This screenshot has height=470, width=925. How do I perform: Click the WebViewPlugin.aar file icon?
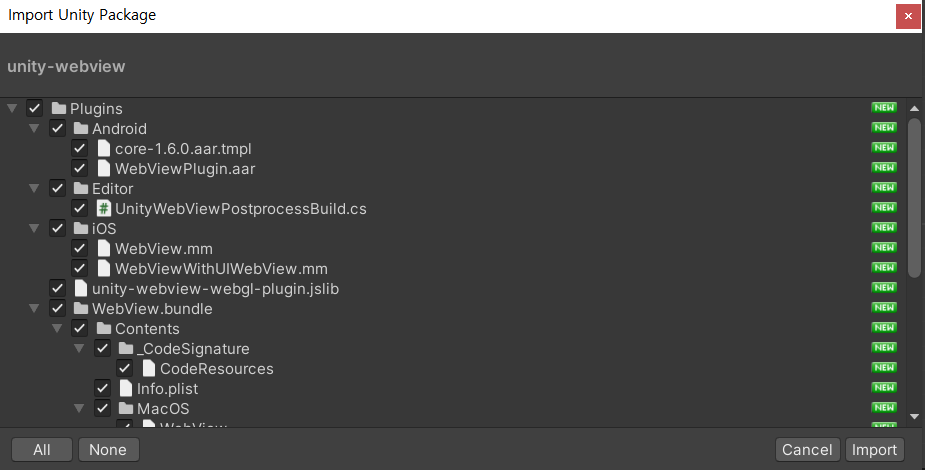tap(103, 168)
